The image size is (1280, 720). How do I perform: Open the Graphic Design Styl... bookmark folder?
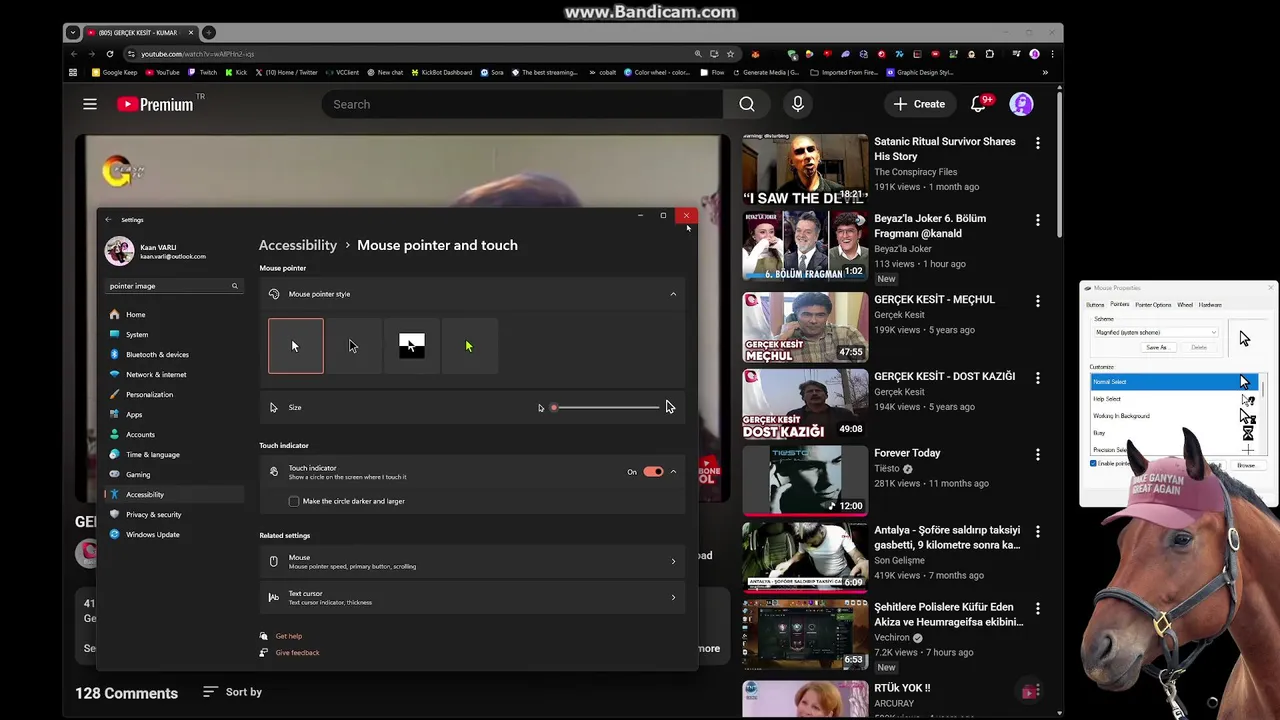click(919, 72)
